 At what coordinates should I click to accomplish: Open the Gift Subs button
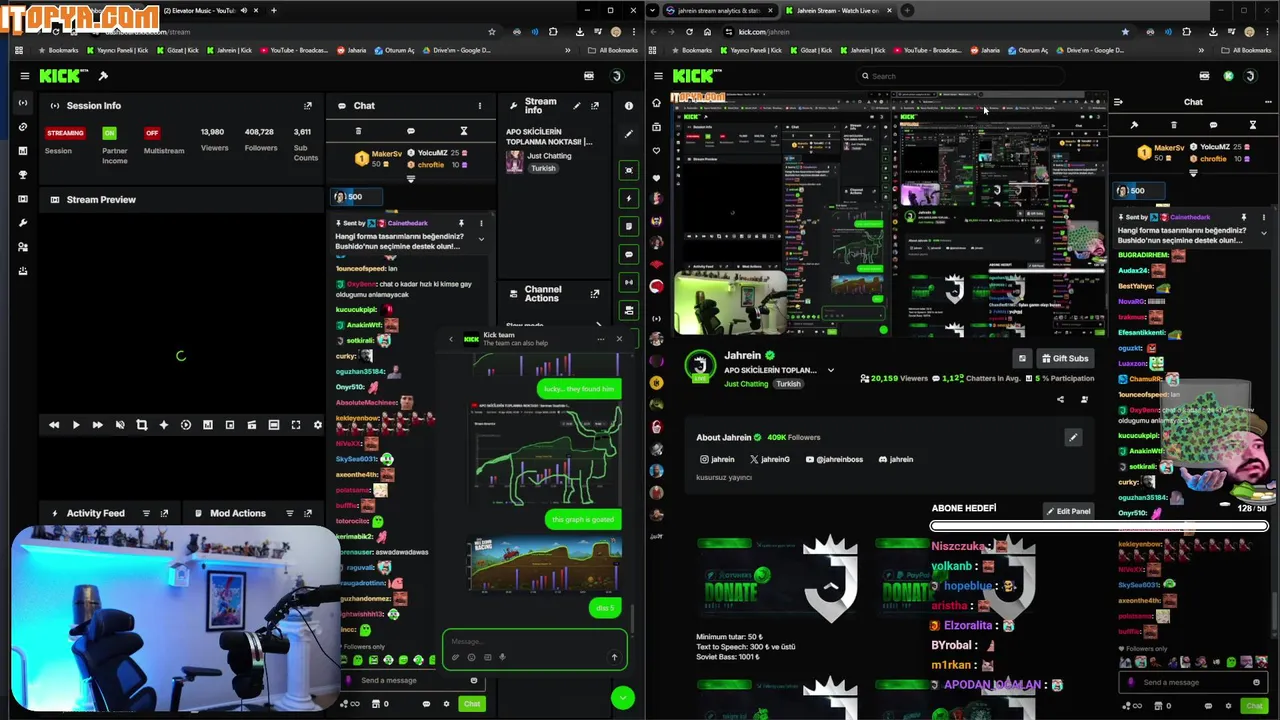[1064, 358]
